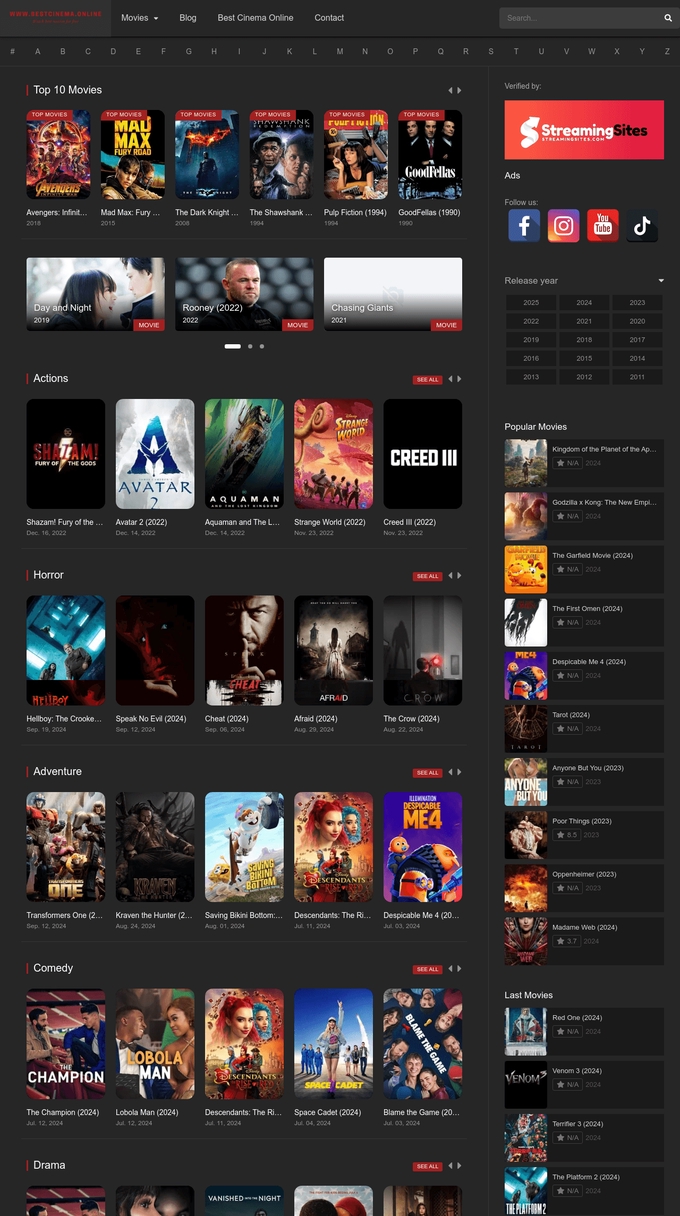
Task: Open 'The Dark Knight' title link
Action: (x=207, y=213)
